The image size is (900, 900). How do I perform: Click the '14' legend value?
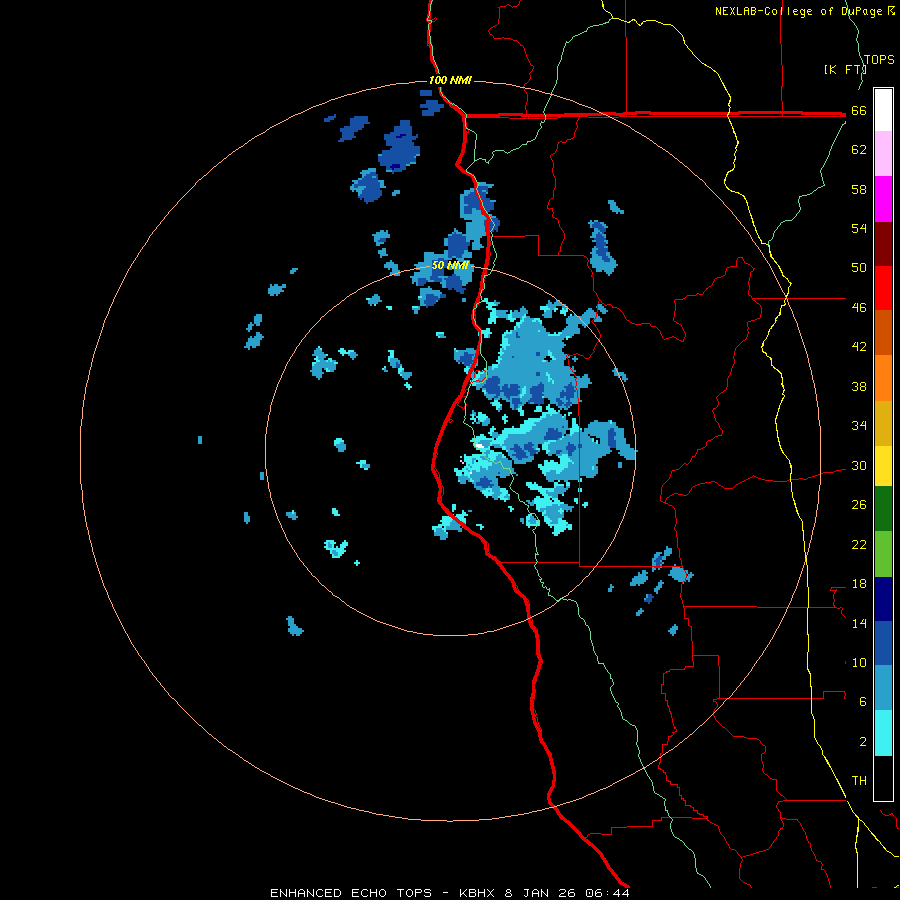tap(859, 623)
